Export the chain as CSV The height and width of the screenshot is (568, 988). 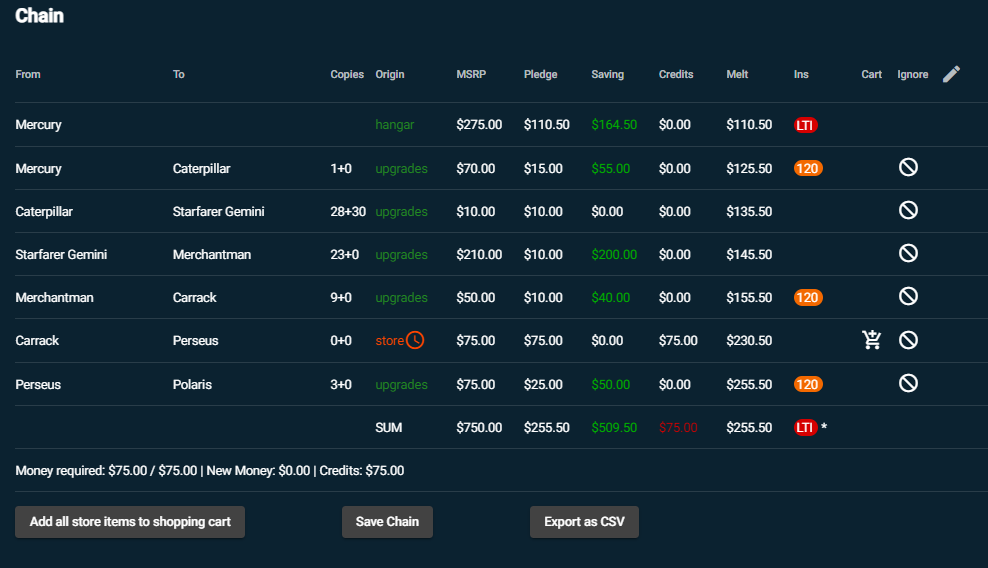point(584,522)
